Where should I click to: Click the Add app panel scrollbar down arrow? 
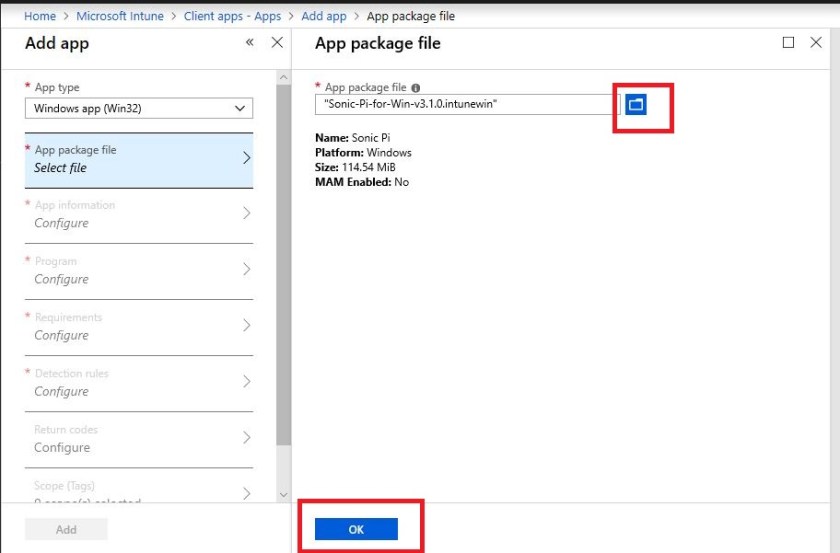click(283, 495)
